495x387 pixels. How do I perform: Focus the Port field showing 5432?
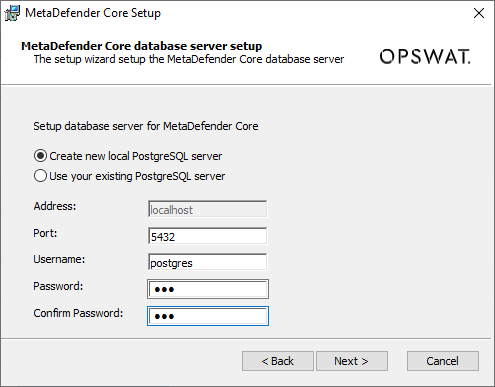point(207,236)
